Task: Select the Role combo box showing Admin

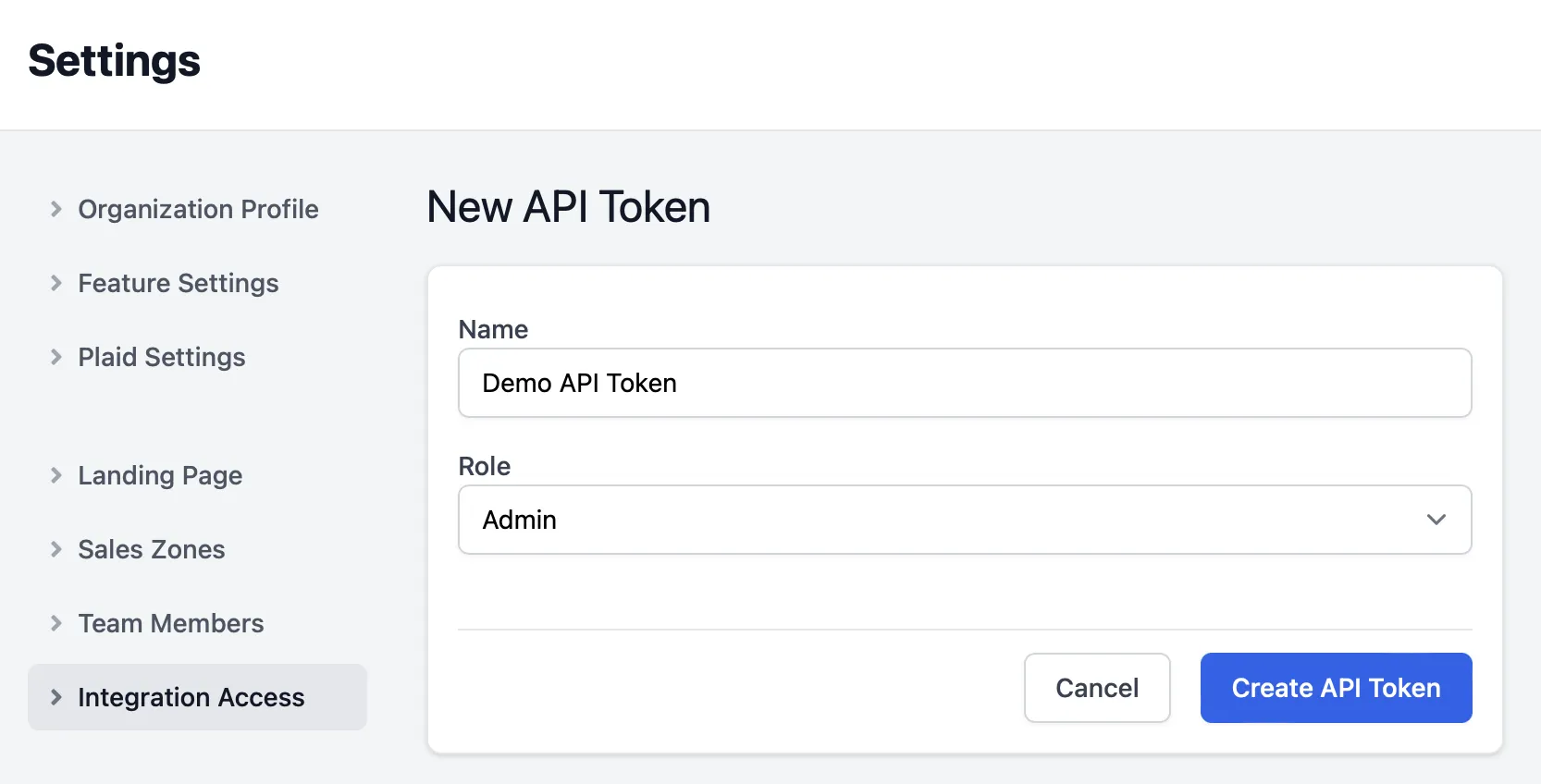Action: click(965, 520)
